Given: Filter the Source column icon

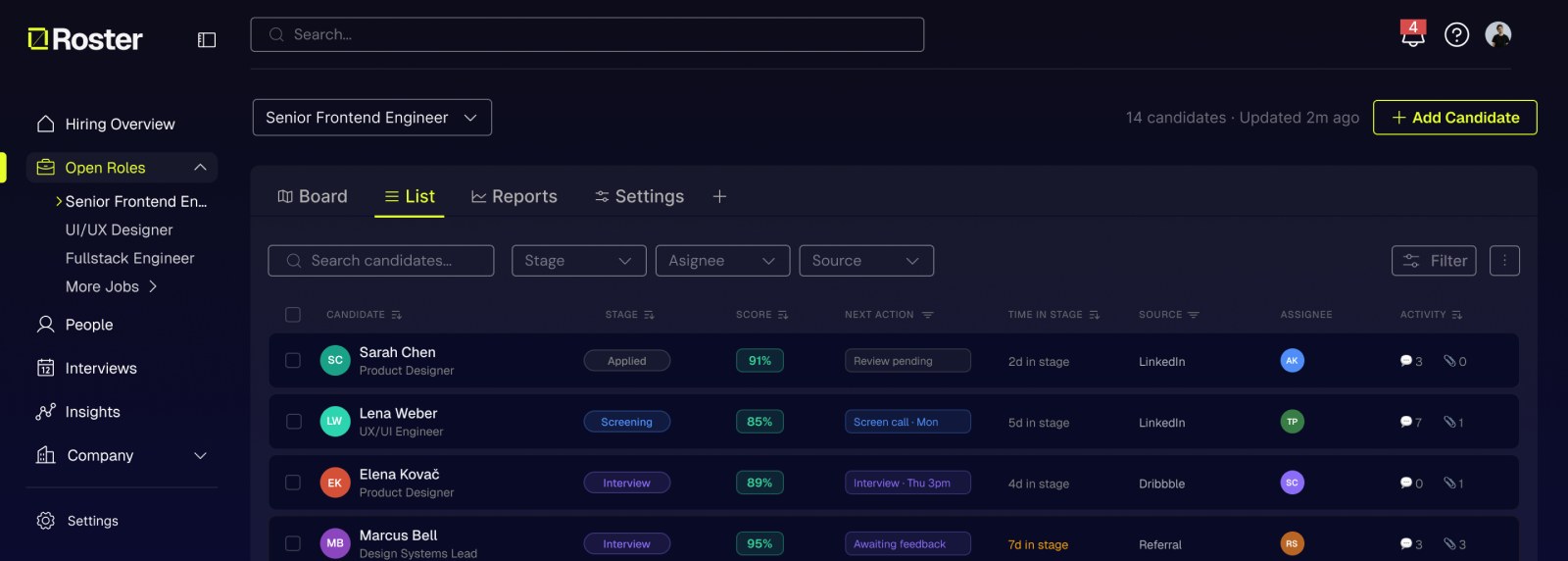Looking at the screenshot, I should [1194, 315].
